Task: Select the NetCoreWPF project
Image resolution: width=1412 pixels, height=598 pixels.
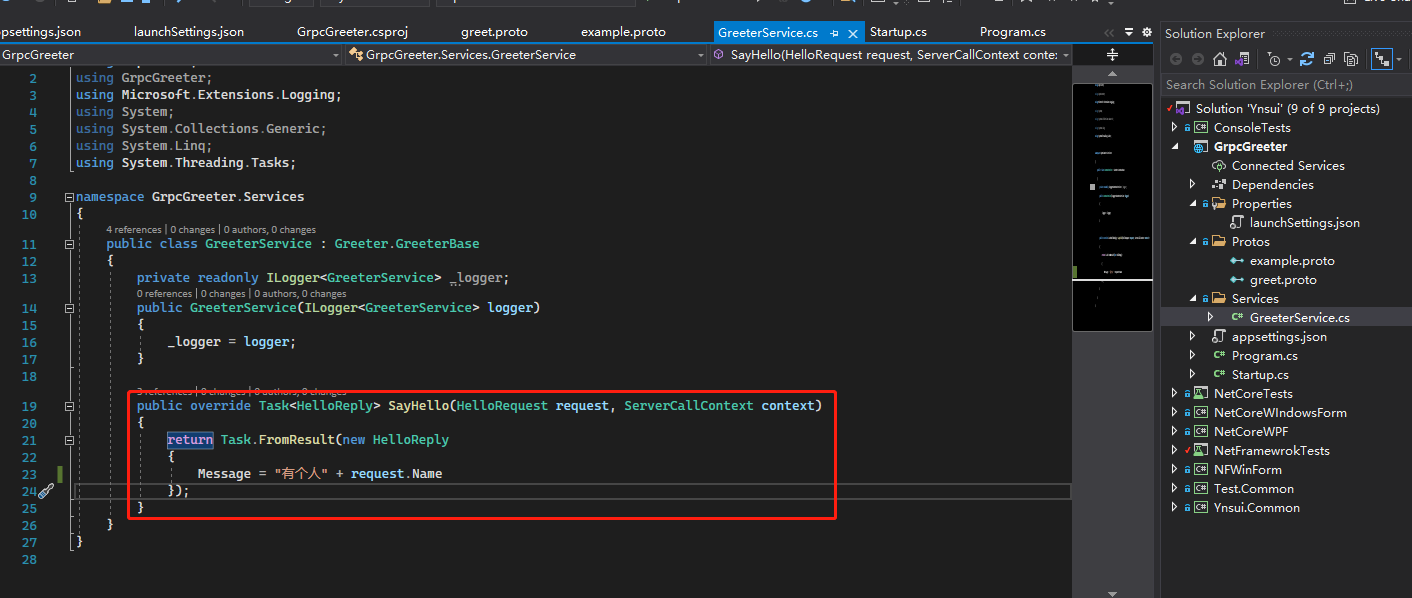Action: 1251,431
